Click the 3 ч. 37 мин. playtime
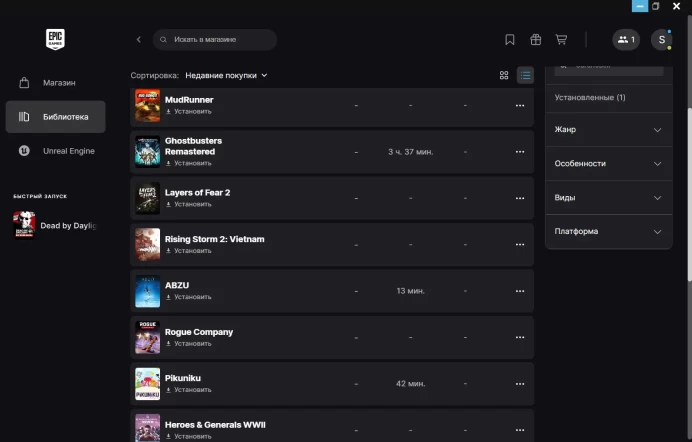 pyautogui.click(x=410, y=152)
